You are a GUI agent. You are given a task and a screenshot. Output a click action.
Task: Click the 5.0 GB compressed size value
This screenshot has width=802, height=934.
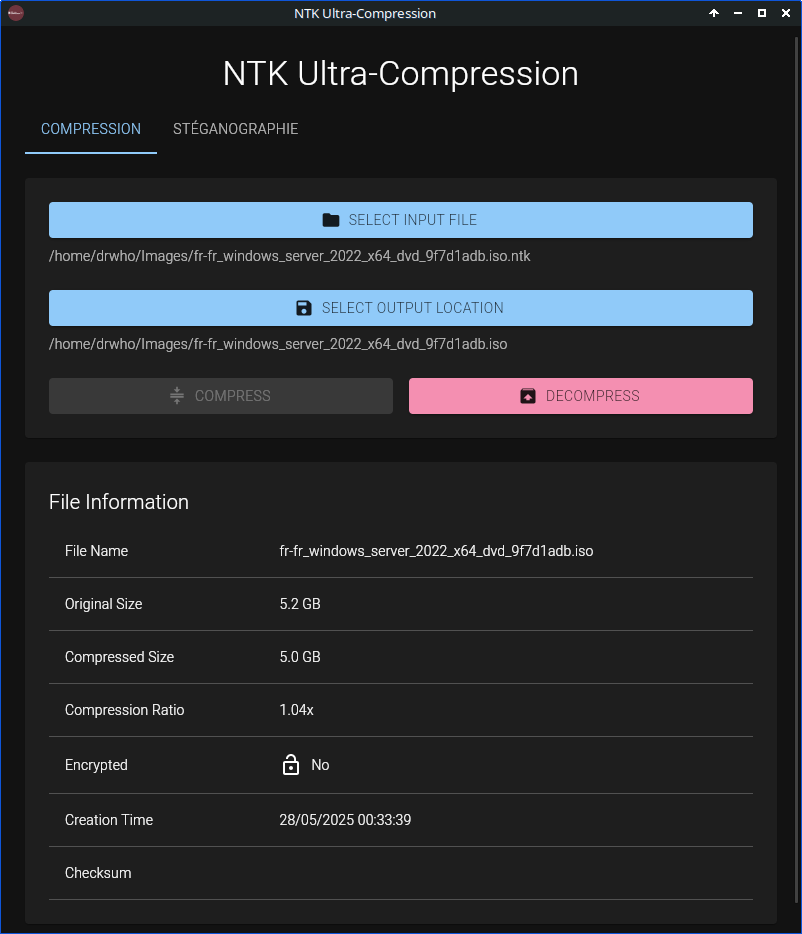[x=300, y=657]
